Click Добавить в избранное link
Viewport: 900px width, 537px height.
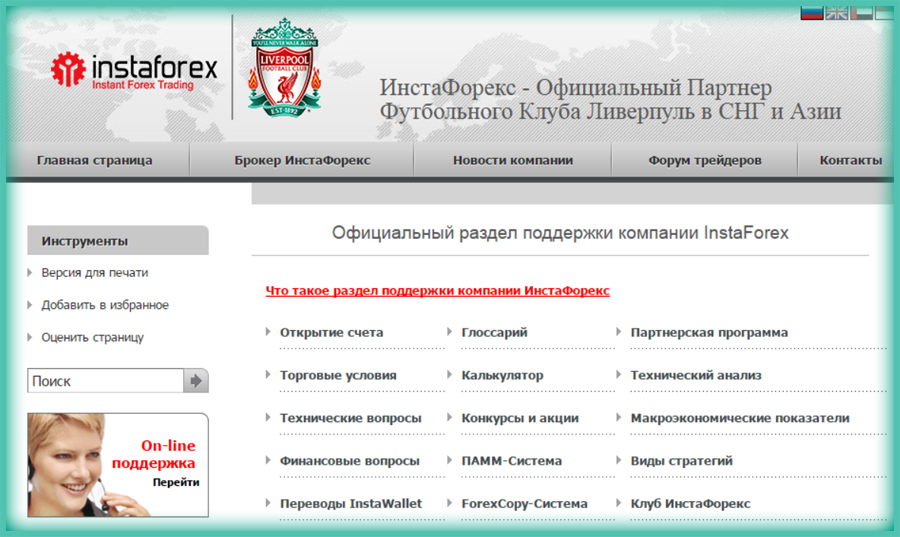click(x=105, y=305)
